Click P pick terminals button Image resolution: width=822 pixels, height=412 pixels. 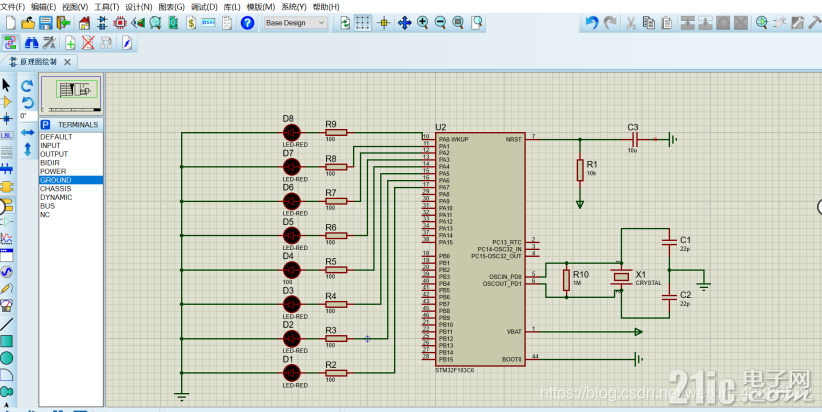[x=46, y=125]
